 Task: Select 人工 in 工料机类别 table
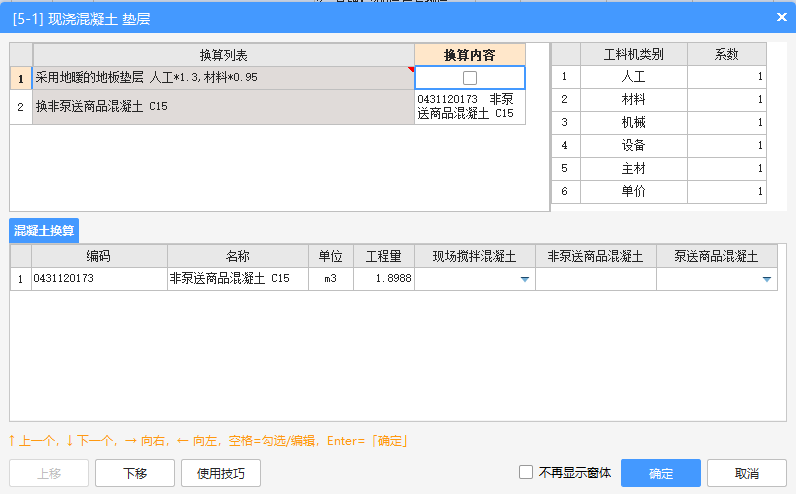(x=634, y=77)
